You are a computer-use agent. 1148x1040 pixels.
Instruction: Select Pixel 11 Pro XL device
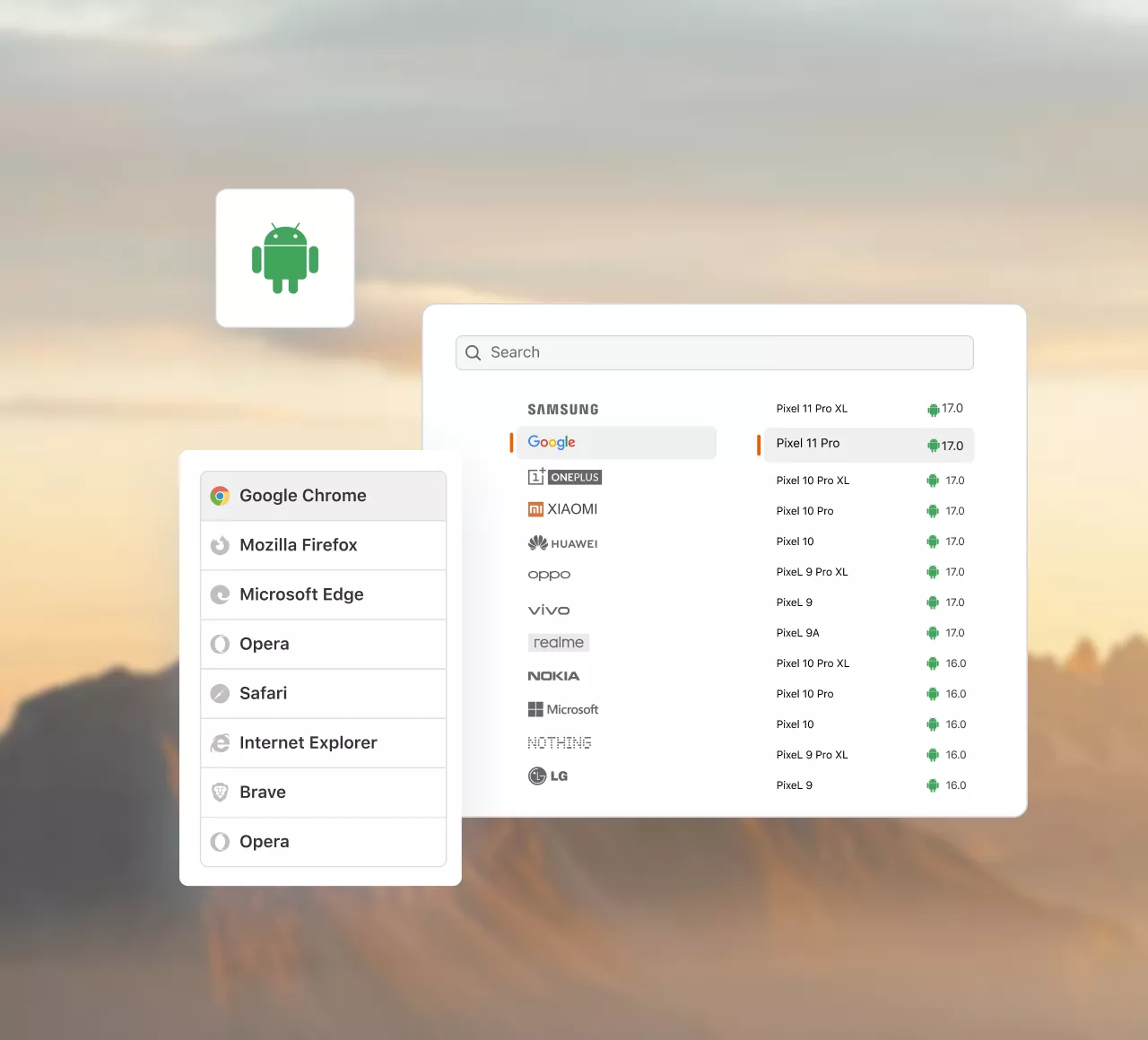click(812, 409)
